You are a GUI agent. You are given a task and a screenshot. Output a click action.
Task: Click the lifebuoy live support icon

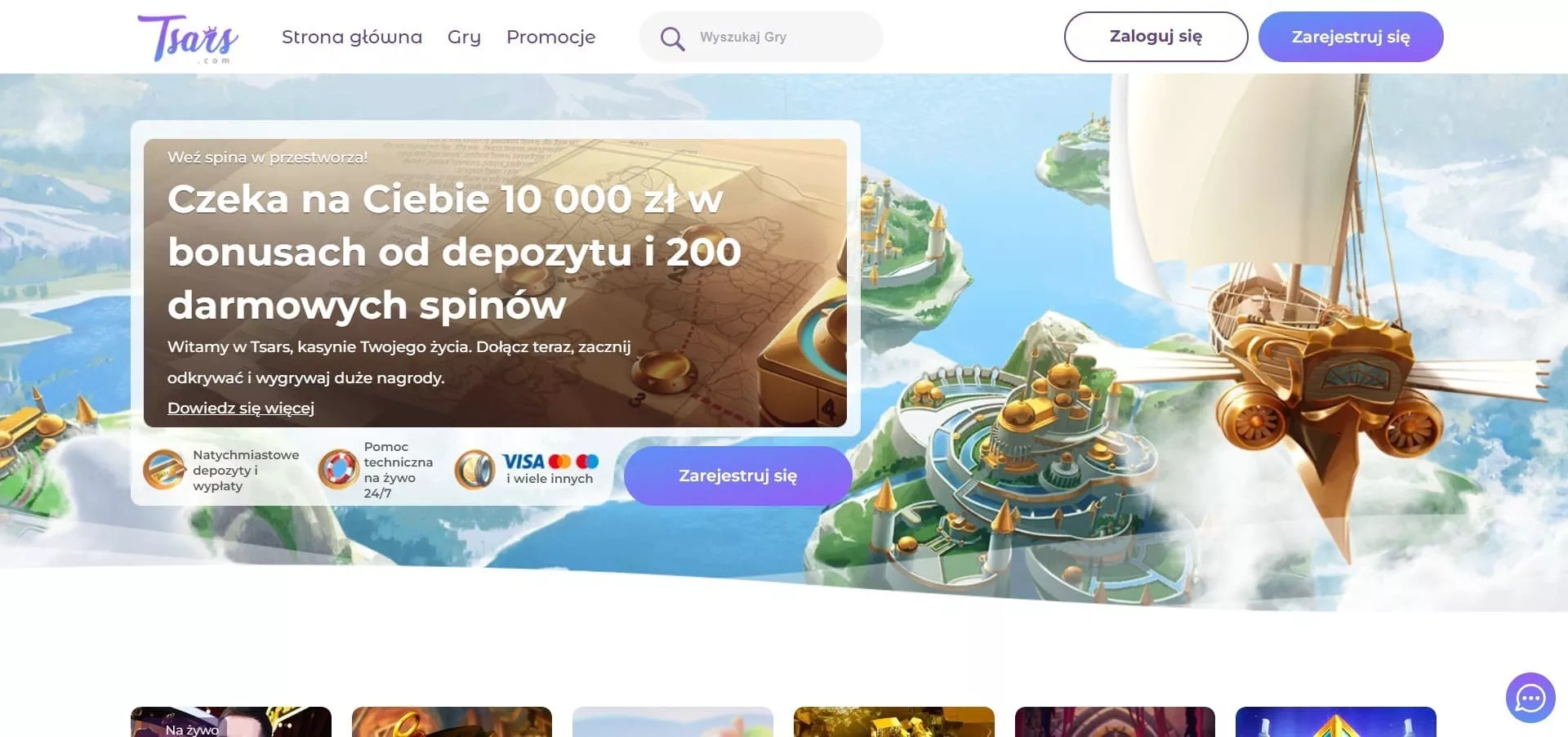pyautogui.click(x=338, y=470)
